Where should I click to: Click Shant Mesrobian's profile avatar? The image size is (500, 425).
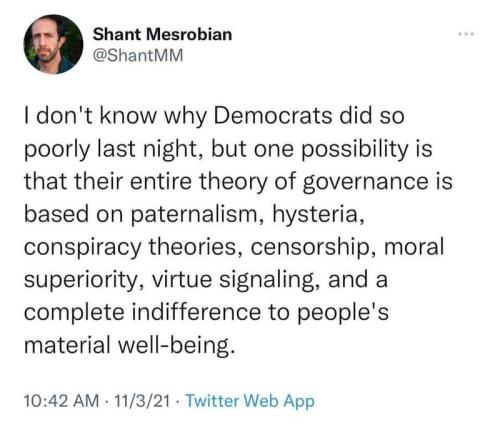click(53, 44)
